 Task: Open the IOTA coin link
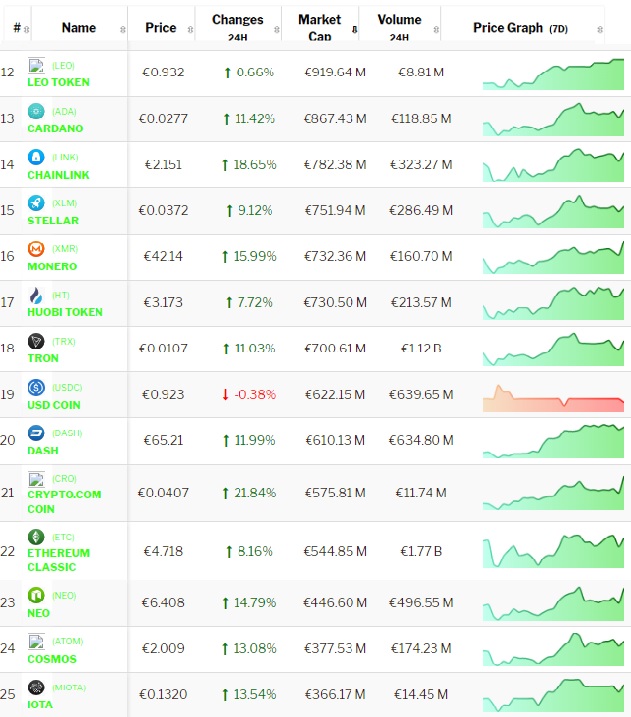[x=41, y=704]
